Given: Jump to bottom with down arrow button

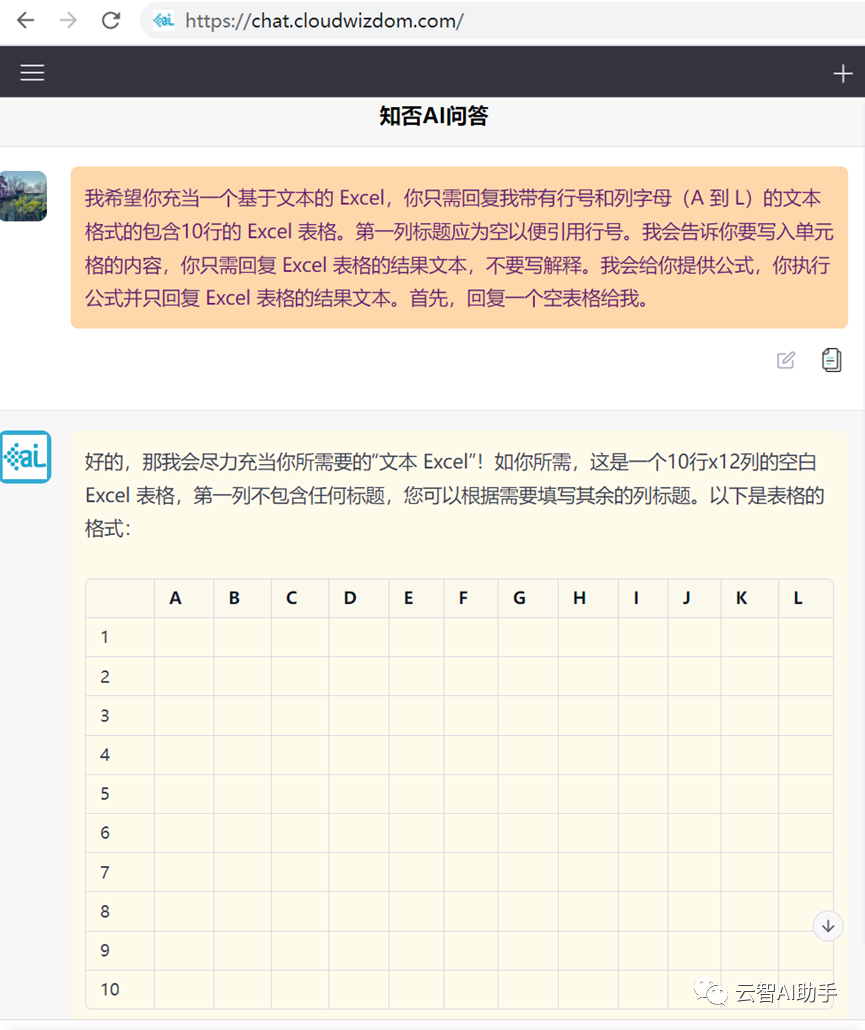Looking at the screenshot, I should click(x=828, y=926).
